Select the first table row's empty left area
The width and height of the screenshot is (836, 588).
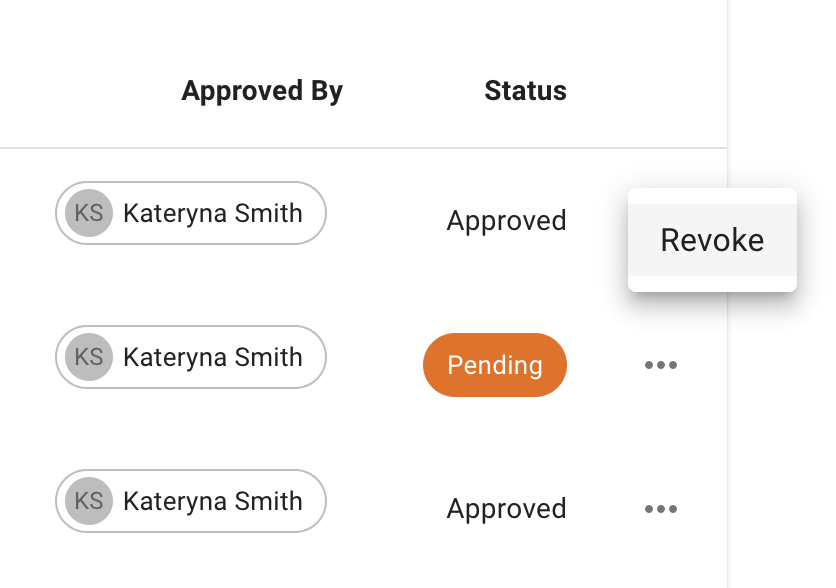(x=25, y=213)
